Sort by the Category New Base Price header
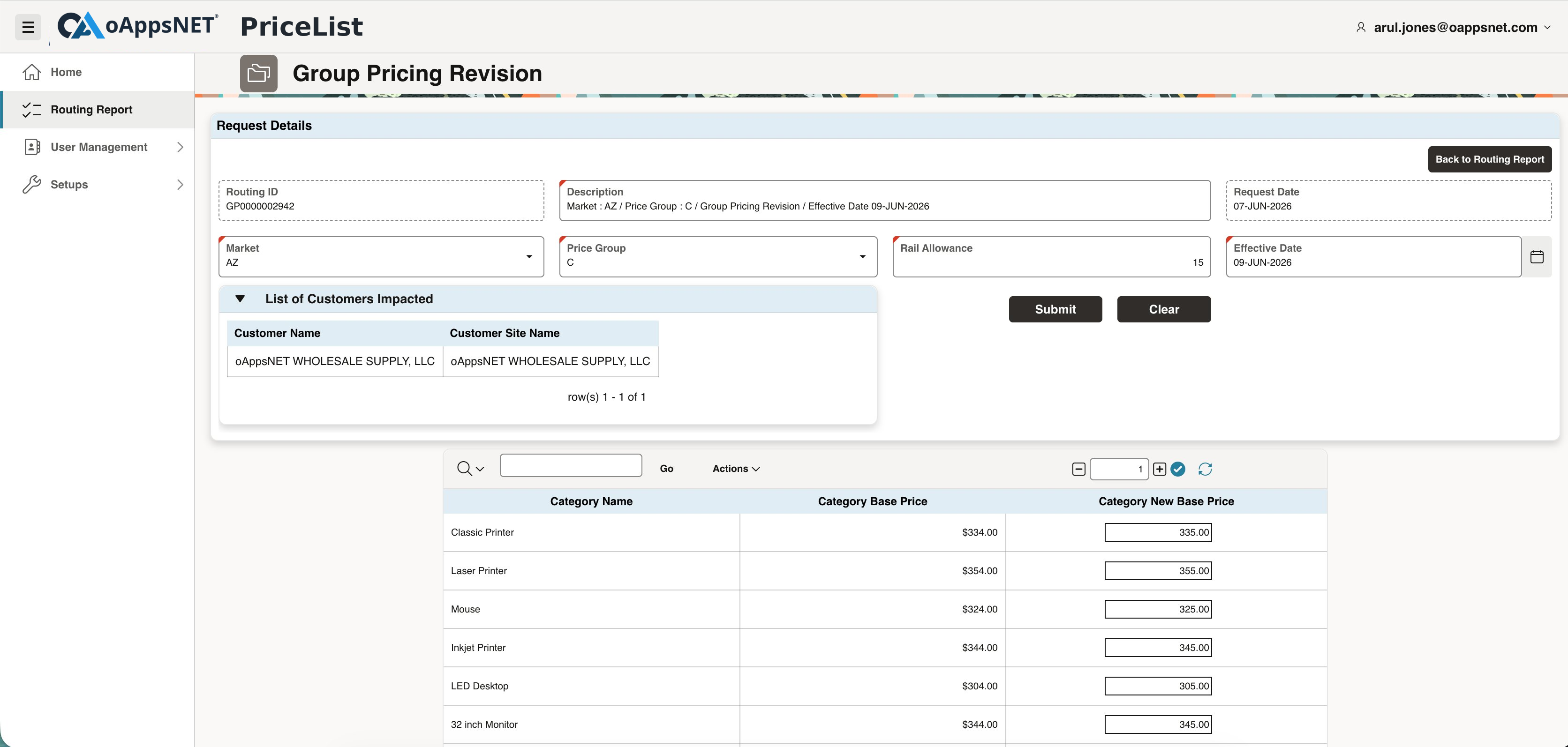 tap(1166, 501)
